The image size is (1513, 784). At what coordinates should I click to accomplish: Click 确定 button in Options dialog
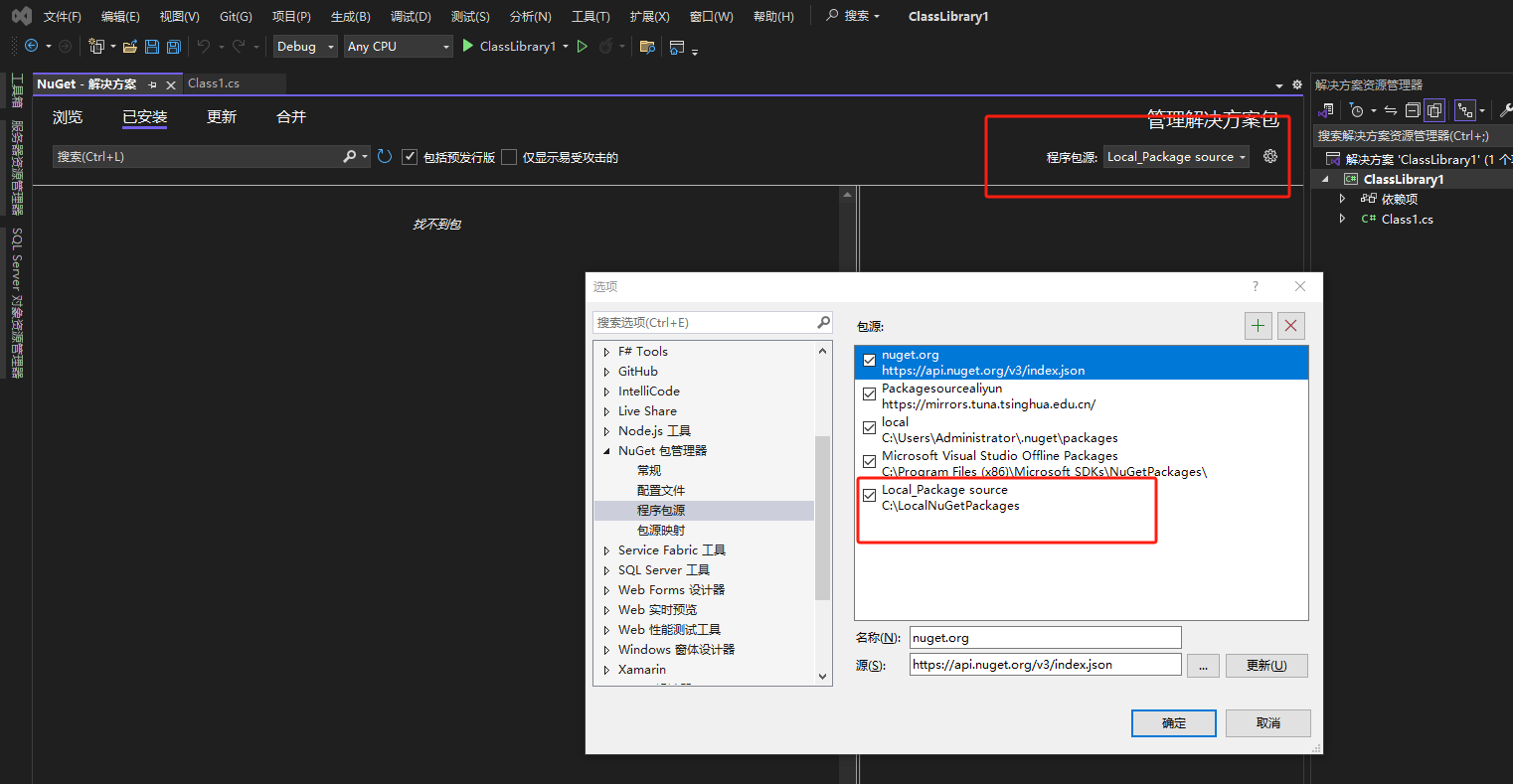point(1174,722)
